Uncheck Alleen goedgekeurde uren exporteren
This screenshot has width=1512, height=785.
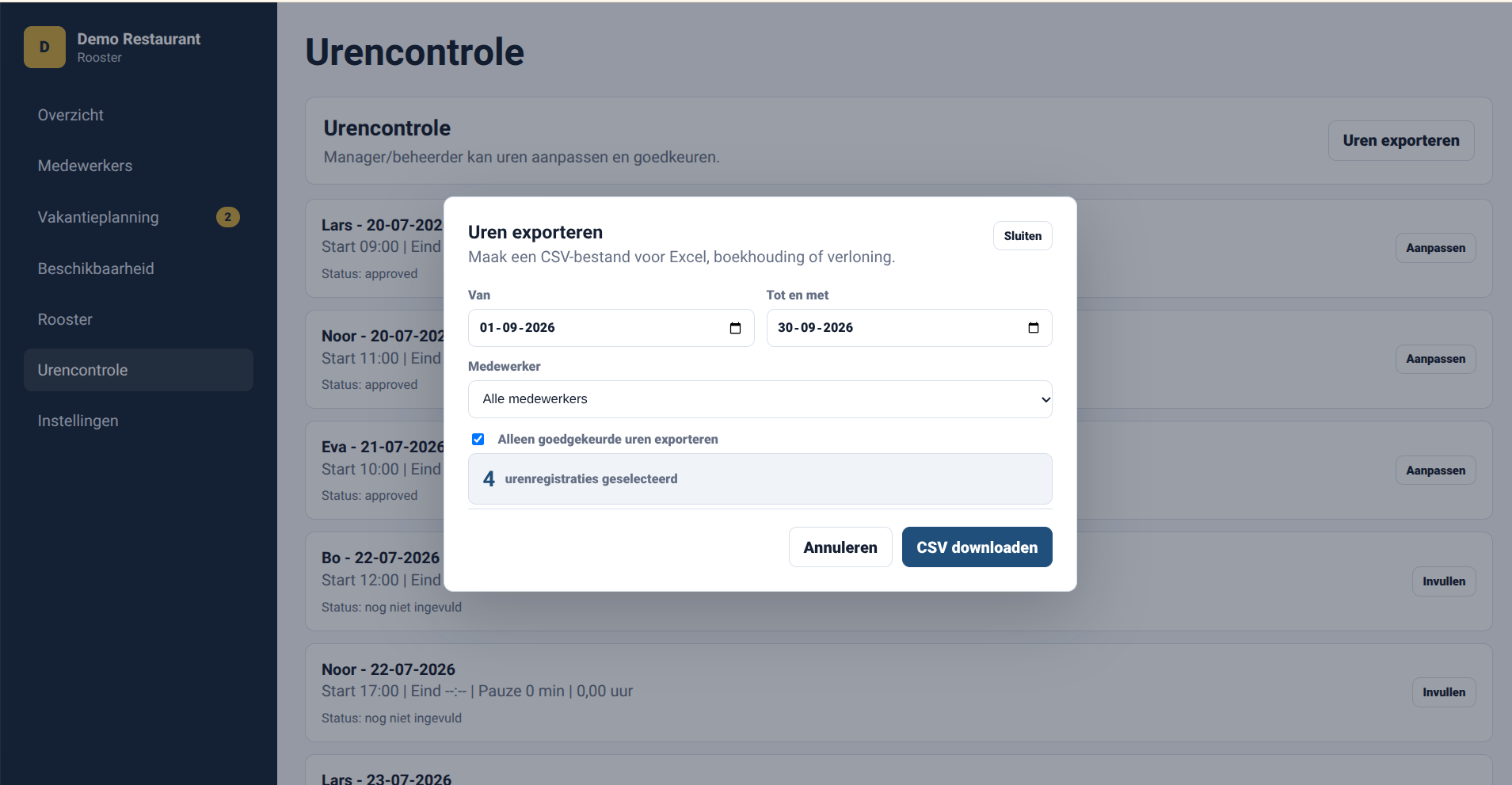pyautogui.click(x=478, y=439)
